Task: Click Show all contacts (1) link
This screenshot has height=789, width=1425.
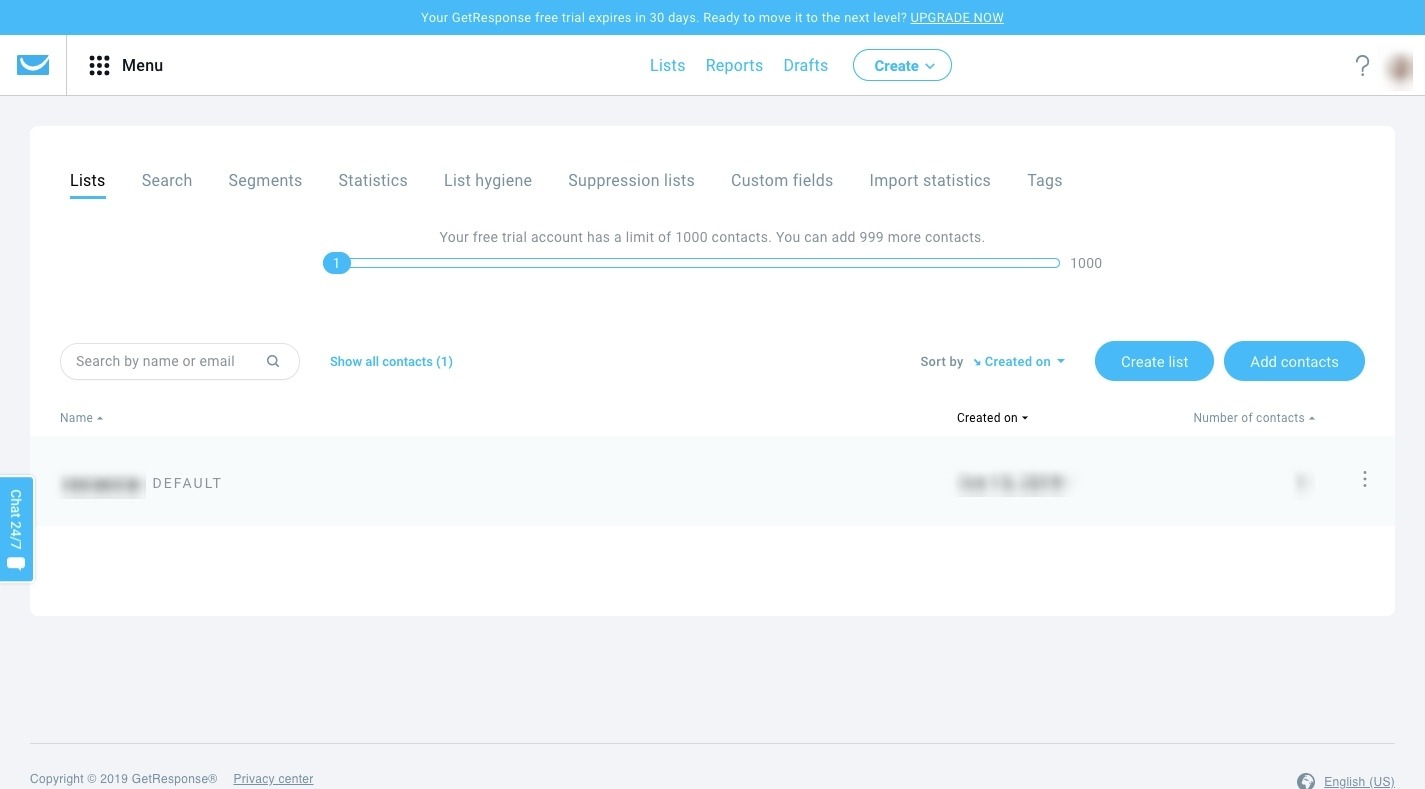Action: pos(391,361)
